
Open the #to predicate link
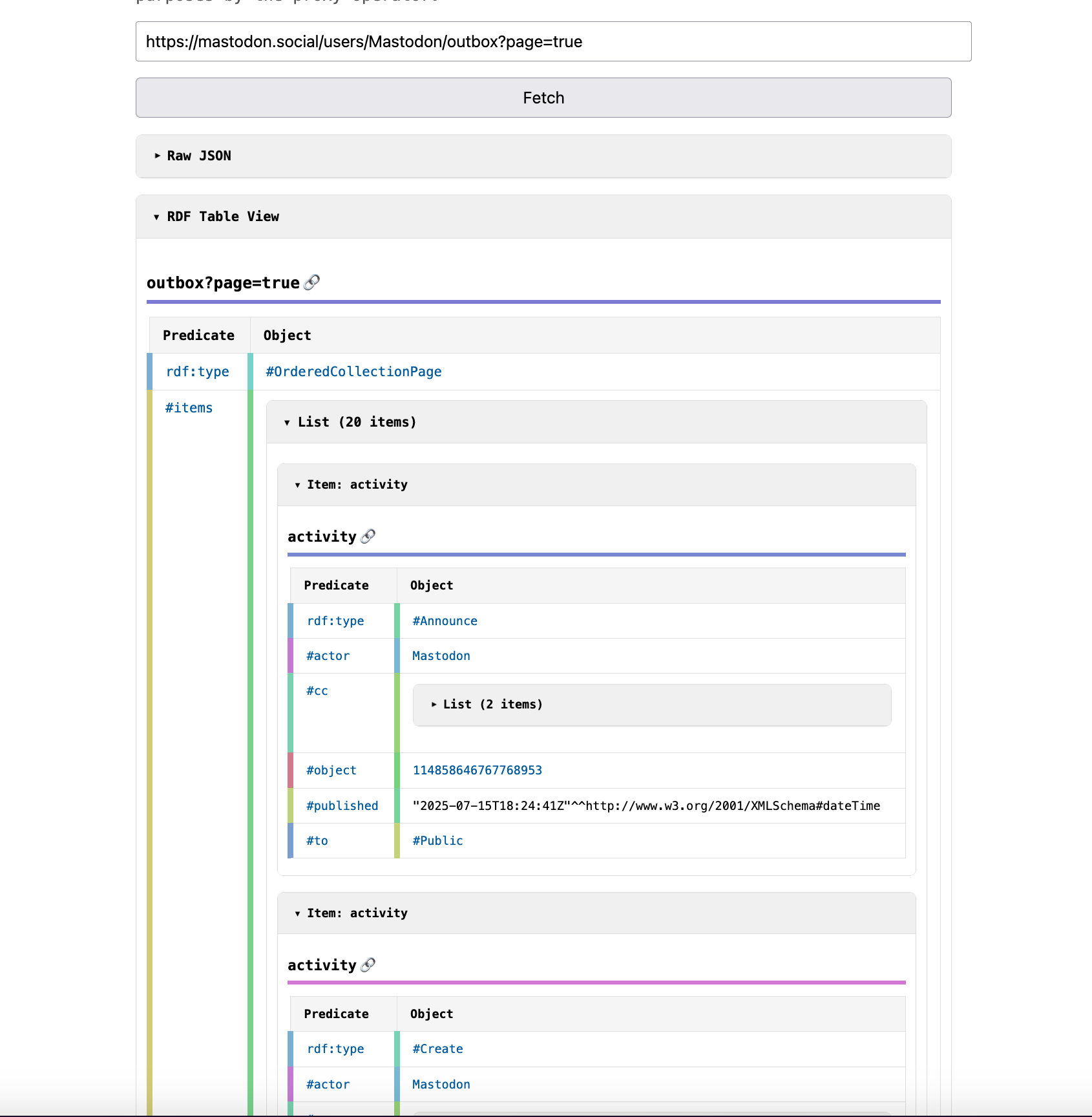click(x=317, y=841)
